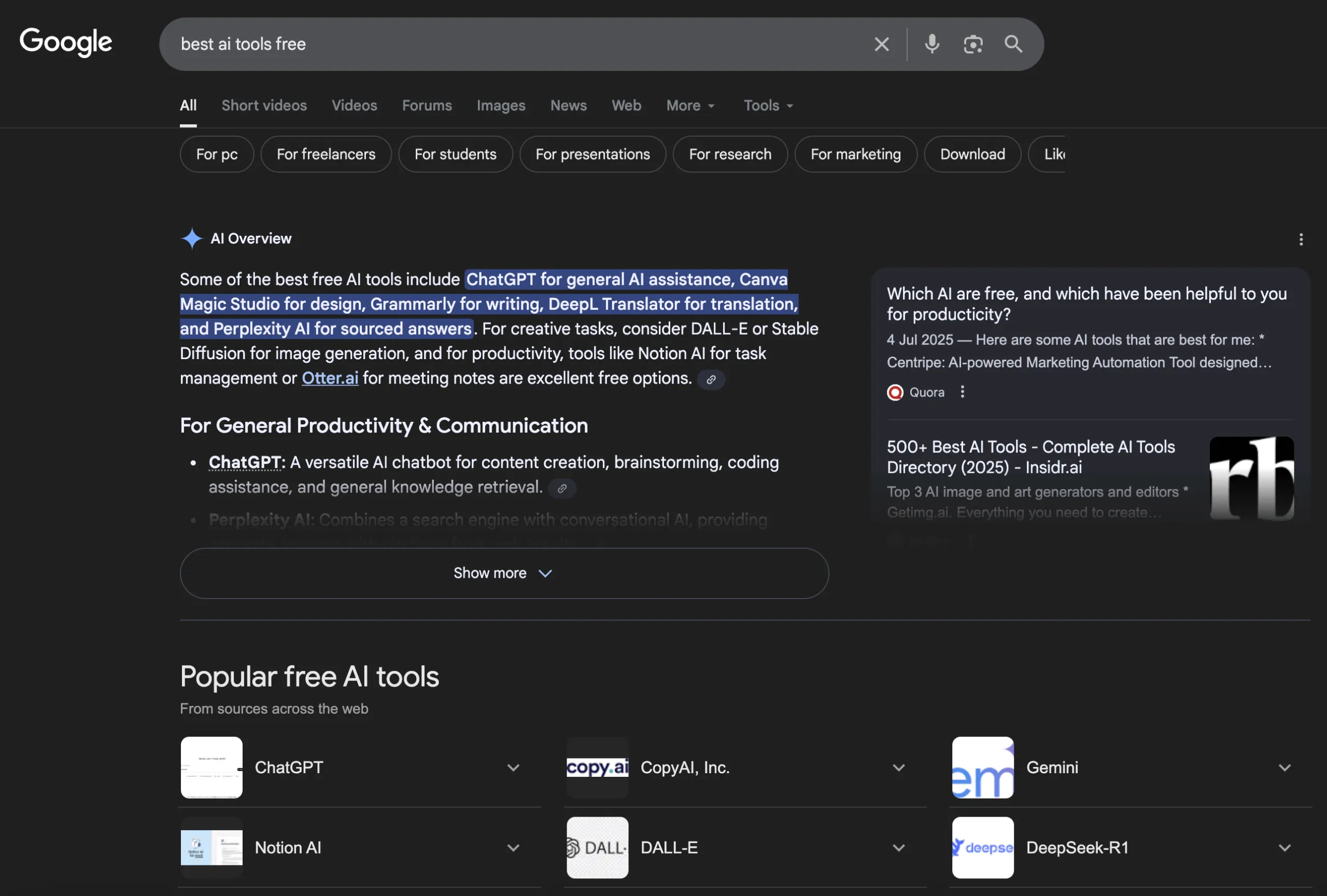Click the Notion AI thumbnail

[212, 847]
